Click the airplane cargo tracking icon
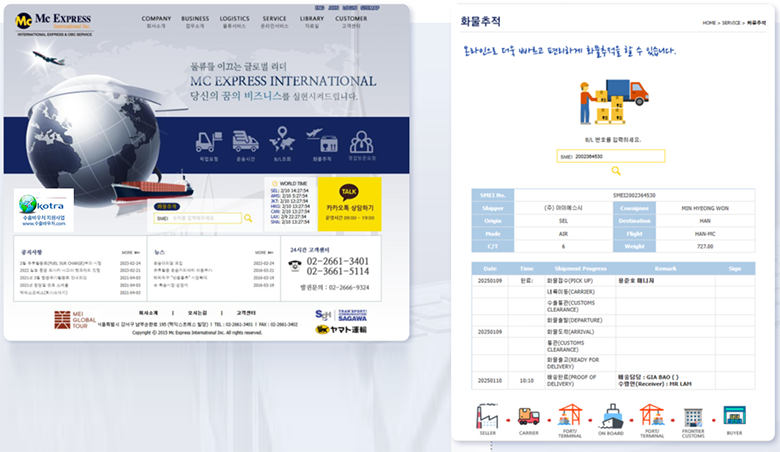The image size is (780, 452). [x=322, y=140]
